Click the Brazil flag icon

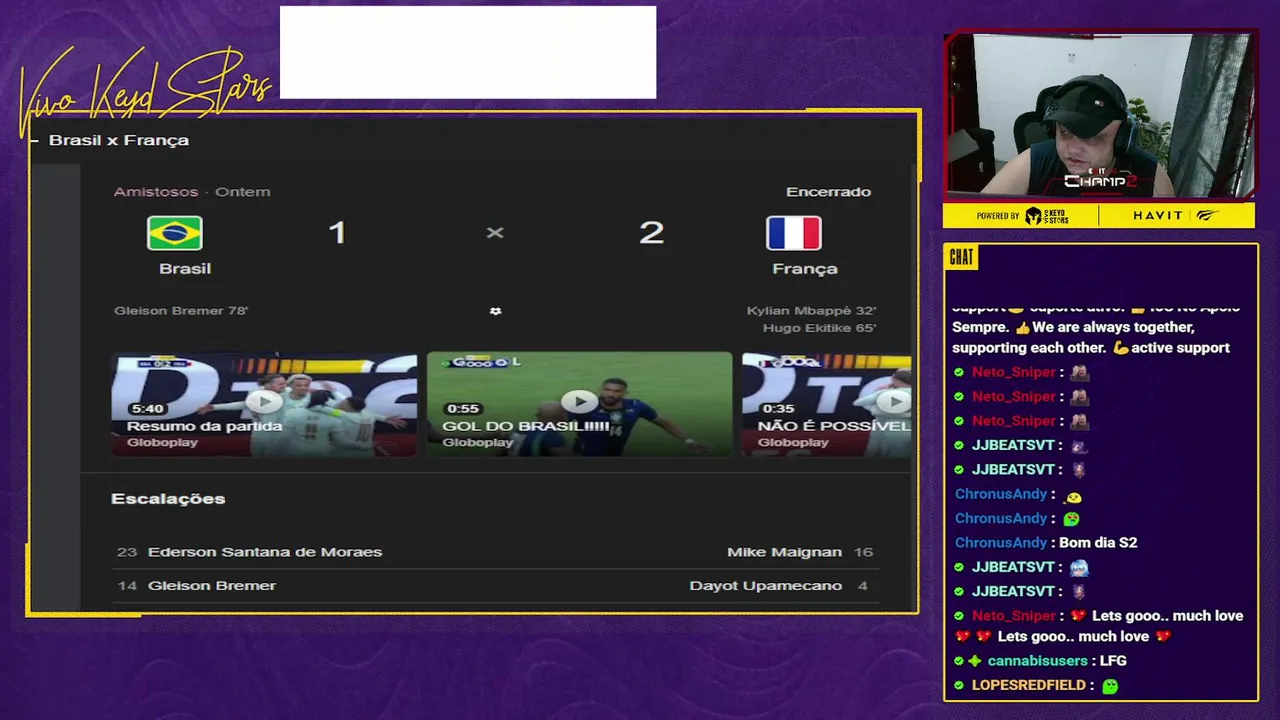(175, 233)
